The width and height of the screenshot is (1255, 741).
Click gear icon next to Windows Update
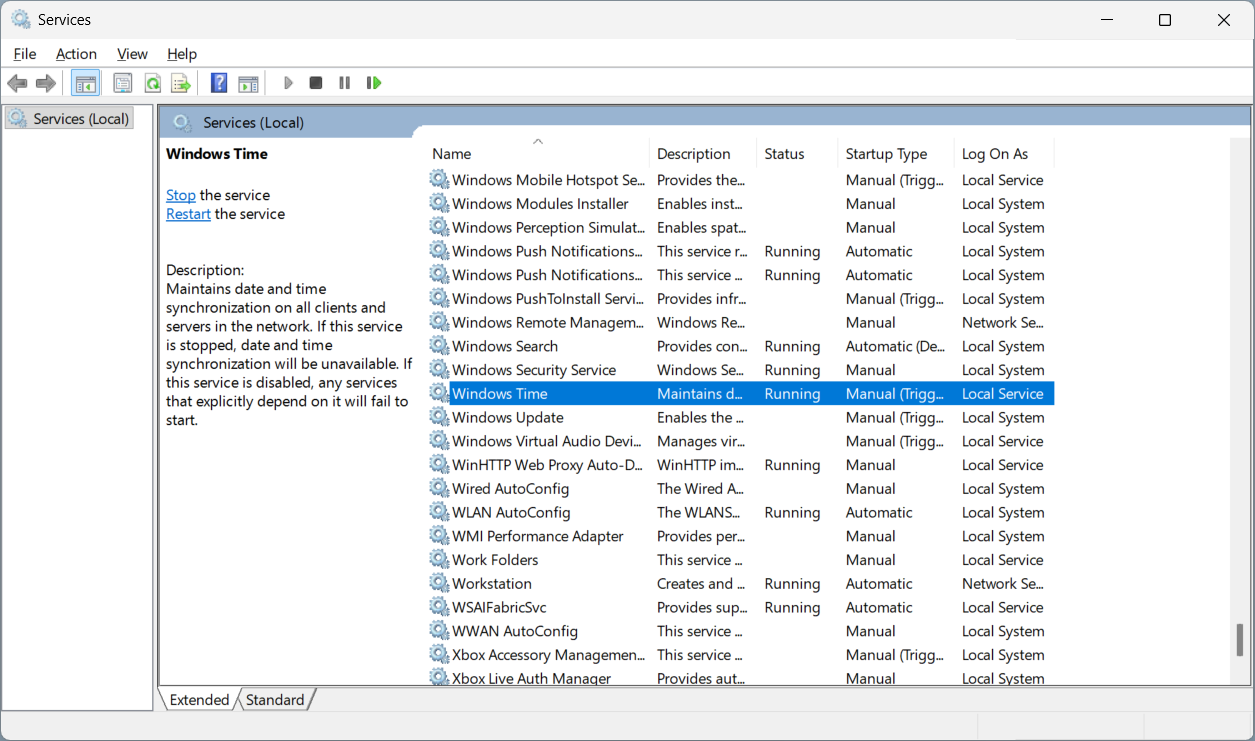tap(439, 417)
